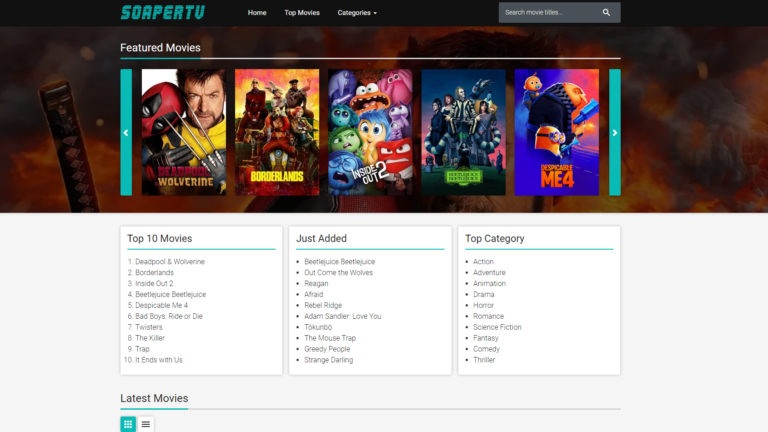The height and width of the screenshot is (432, 768).
Task: Click the Top Category heading
Action: (495, 239)
